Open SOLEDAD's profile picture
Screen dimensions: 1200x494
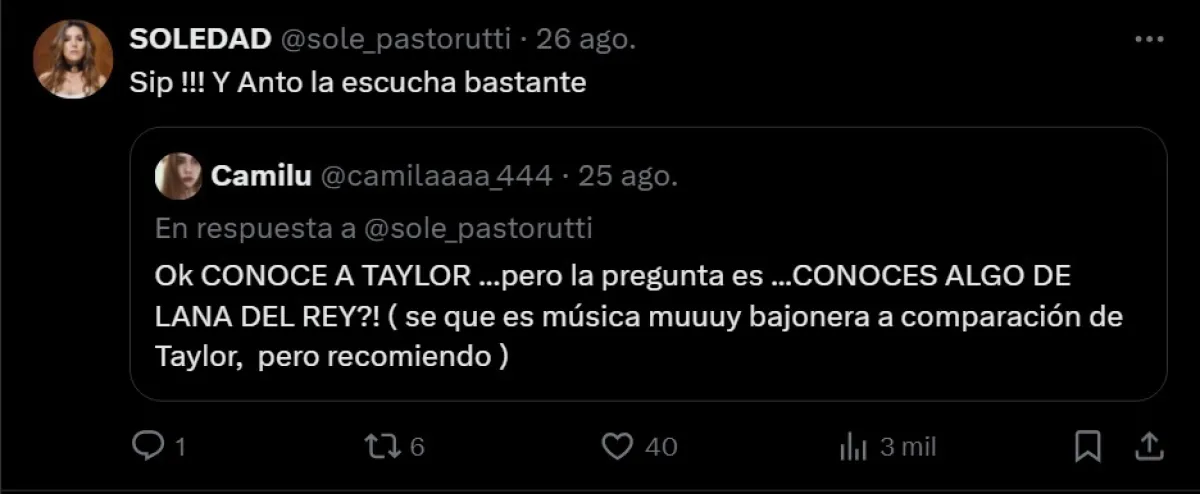(72, 59)
